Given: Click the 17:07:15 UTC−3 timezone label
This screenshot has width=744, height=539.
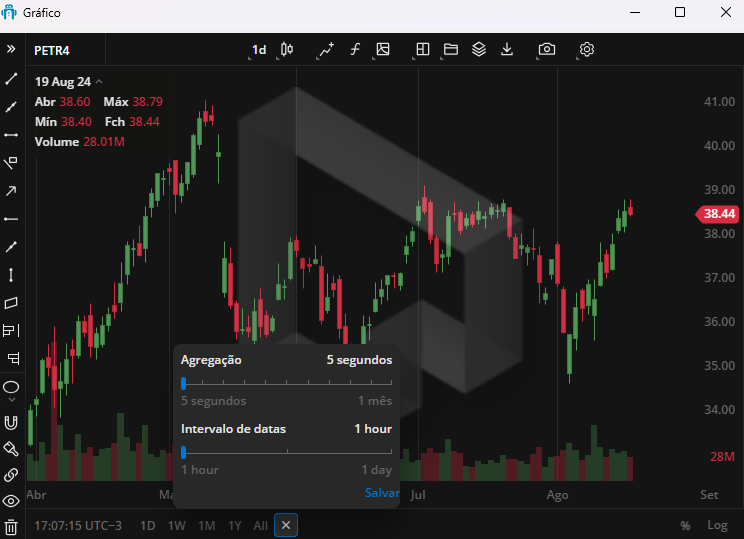Looking at the screenshot, I should tap(78, 526).
